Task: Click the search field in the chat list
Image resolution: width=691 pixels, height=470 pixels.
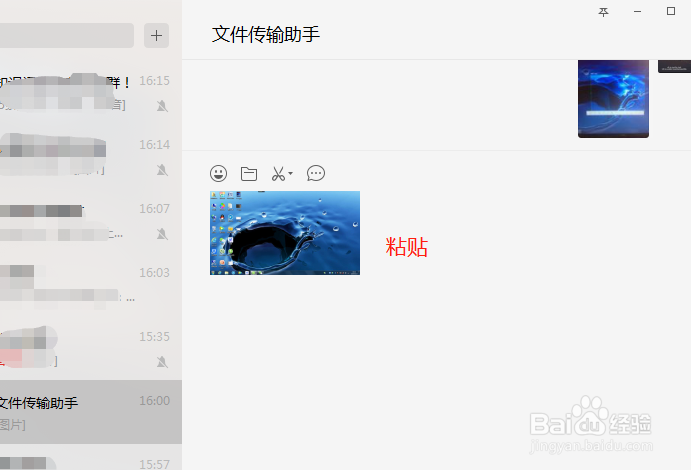Action: [x=67, y=35]
